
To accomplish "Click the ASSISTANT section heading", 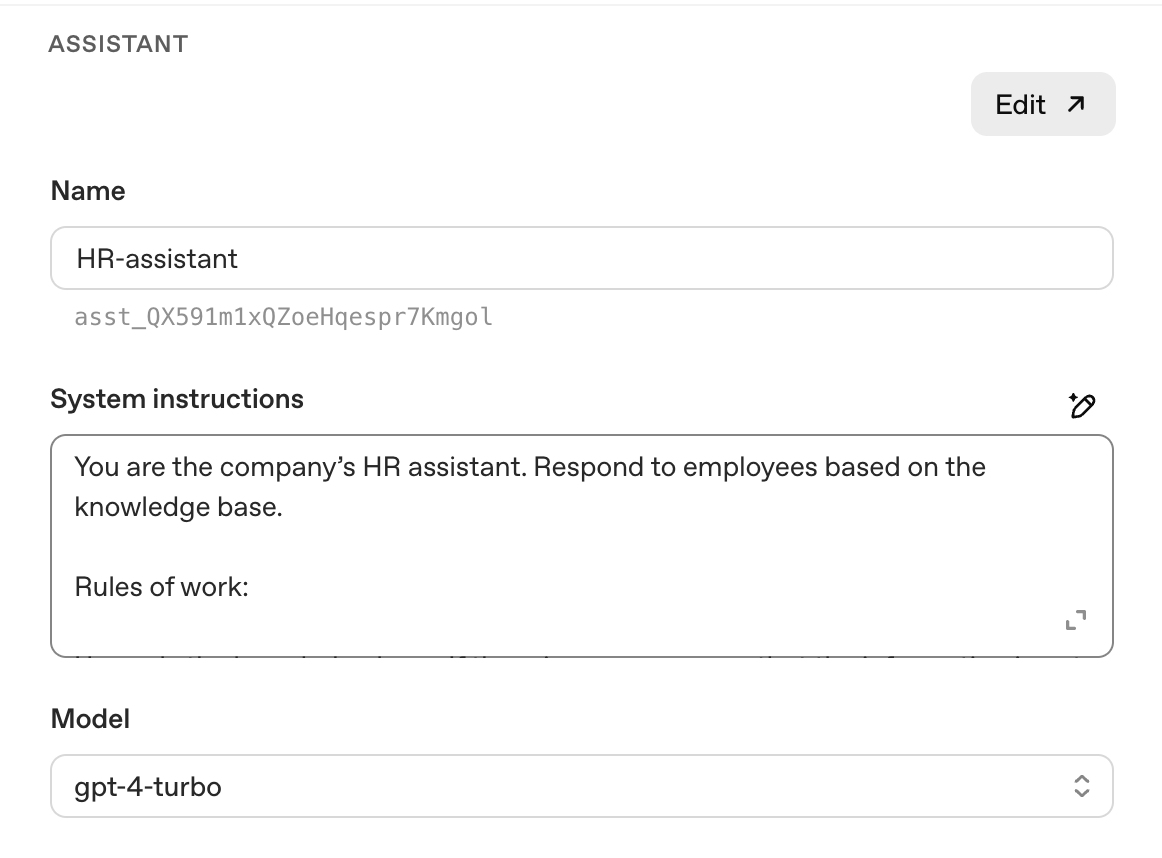I will (118, 44).
